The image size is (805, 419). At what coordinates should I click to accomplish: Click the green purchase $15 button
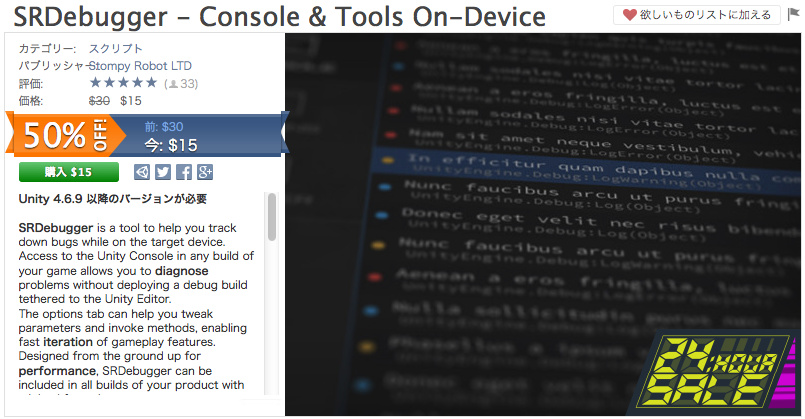[x=69, y=172]
